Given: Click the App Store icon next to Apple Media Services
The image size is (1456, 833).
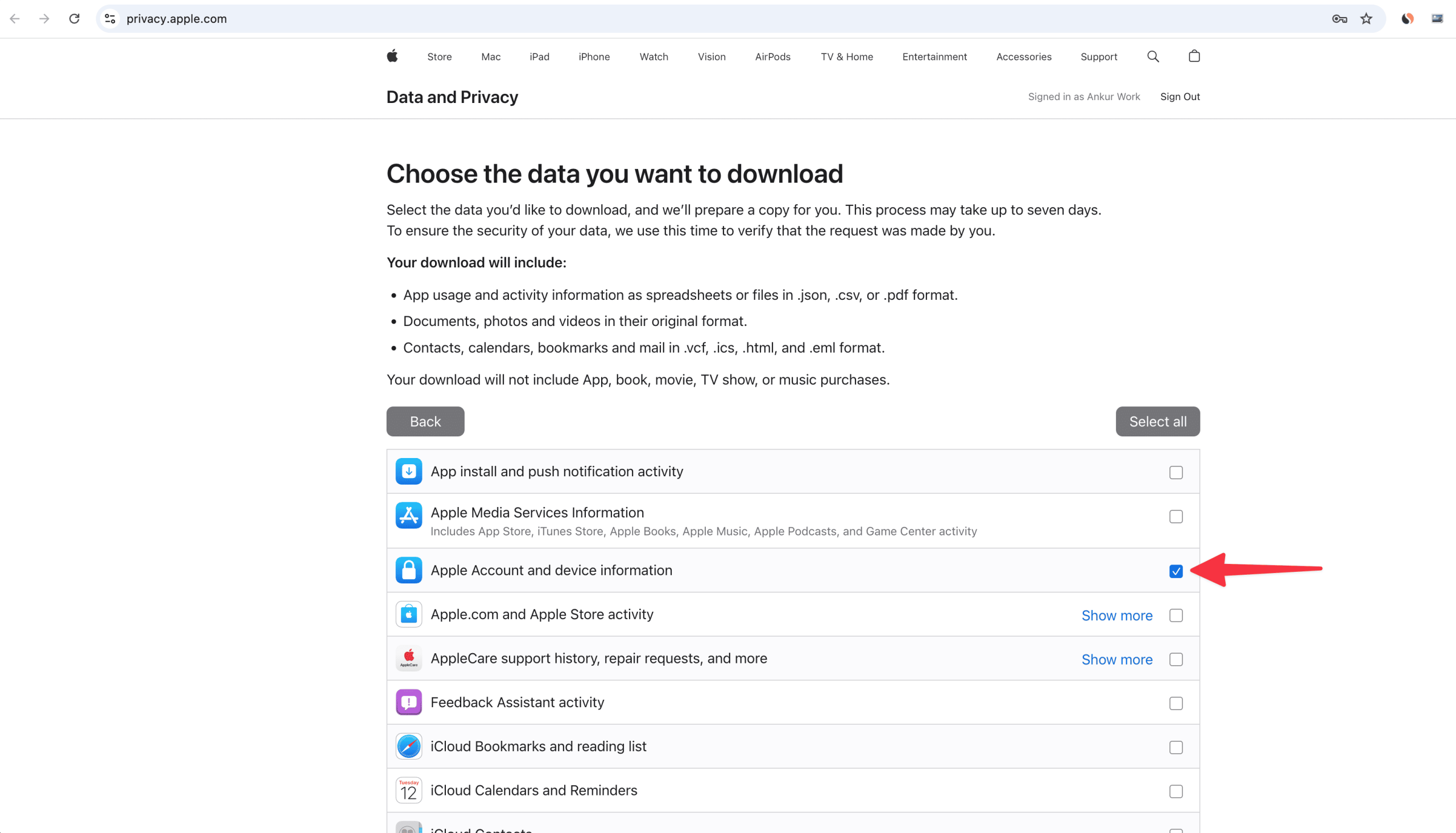Looking at the screenshot, I should 408,515.
